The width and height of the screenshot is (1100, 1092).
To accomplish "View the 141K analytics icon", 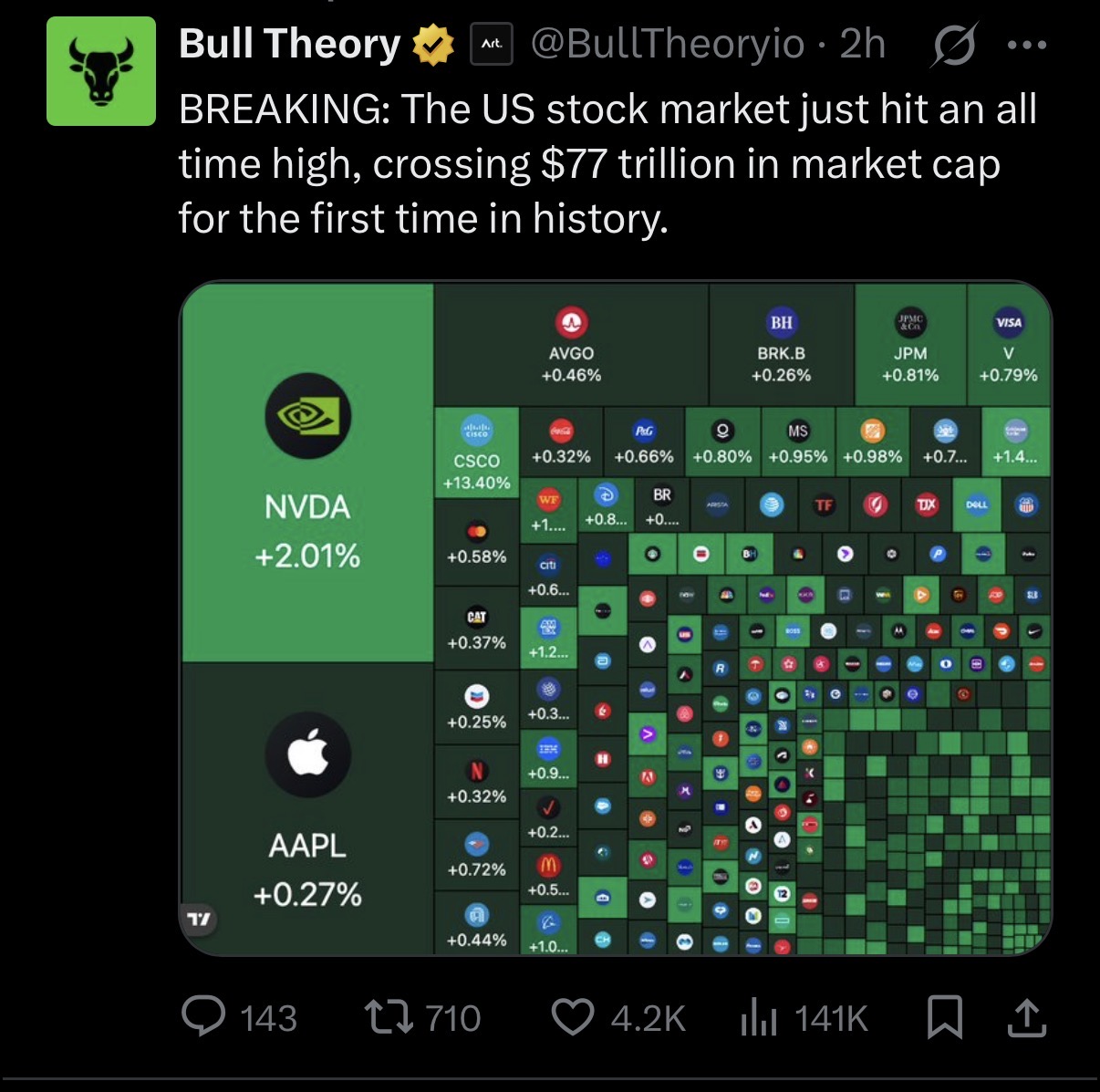I will (758, 1018).
